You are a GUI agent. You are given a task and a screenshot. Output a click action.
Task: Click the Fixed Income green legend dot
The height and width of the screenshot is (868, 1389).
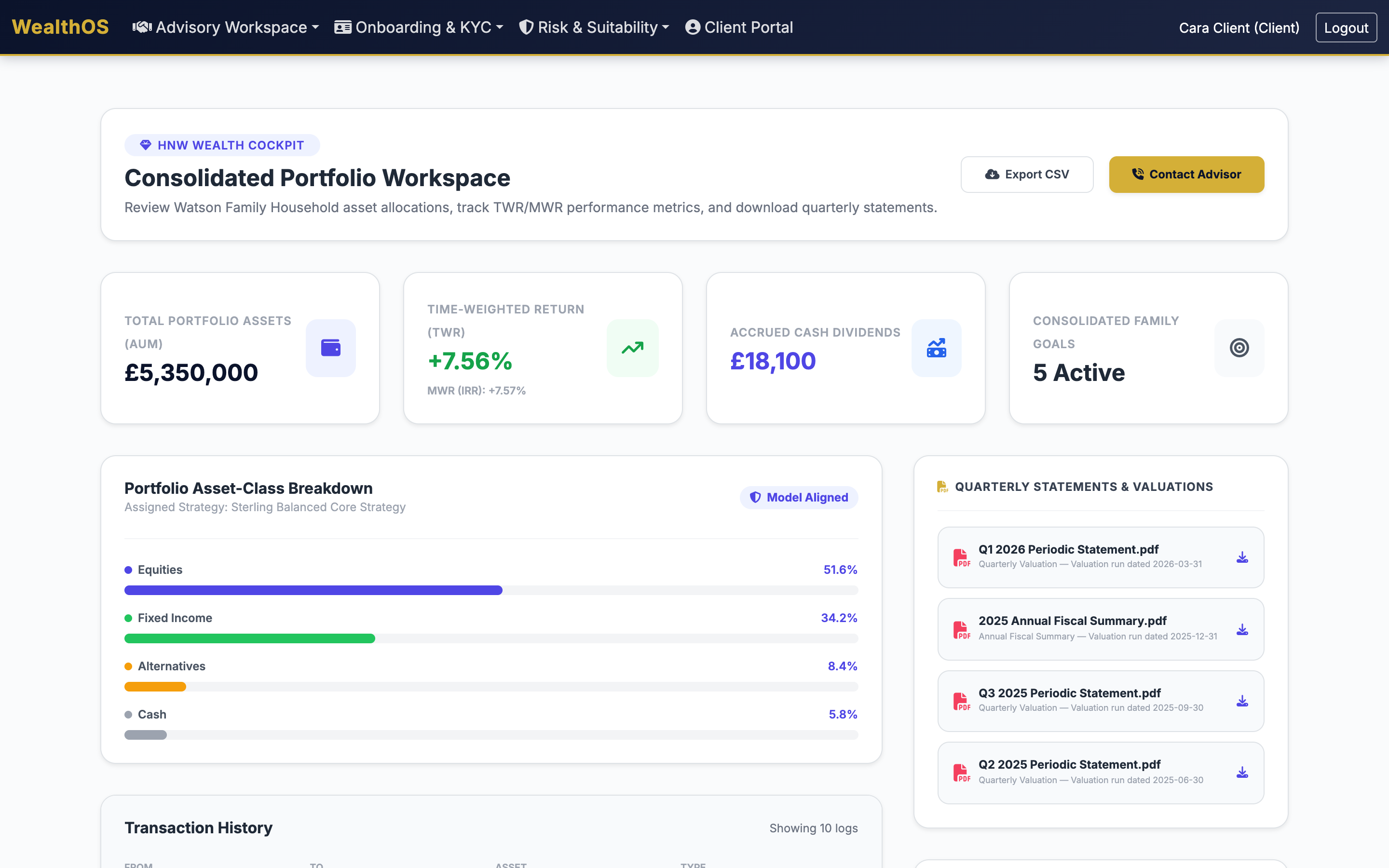(128, 618)
